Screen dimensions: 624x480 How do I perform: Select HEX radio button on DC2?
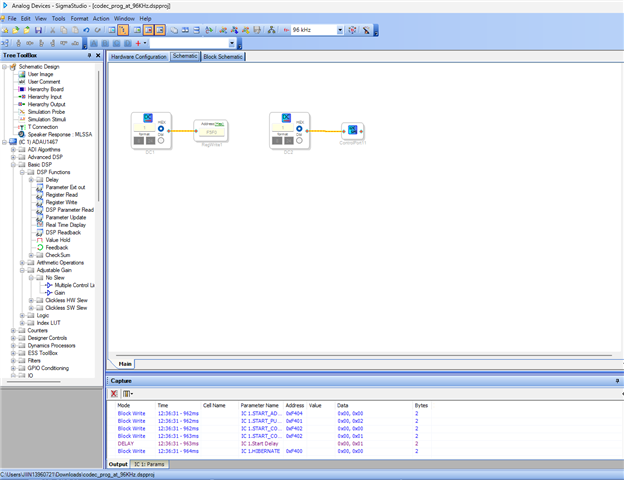click(299, 129)
